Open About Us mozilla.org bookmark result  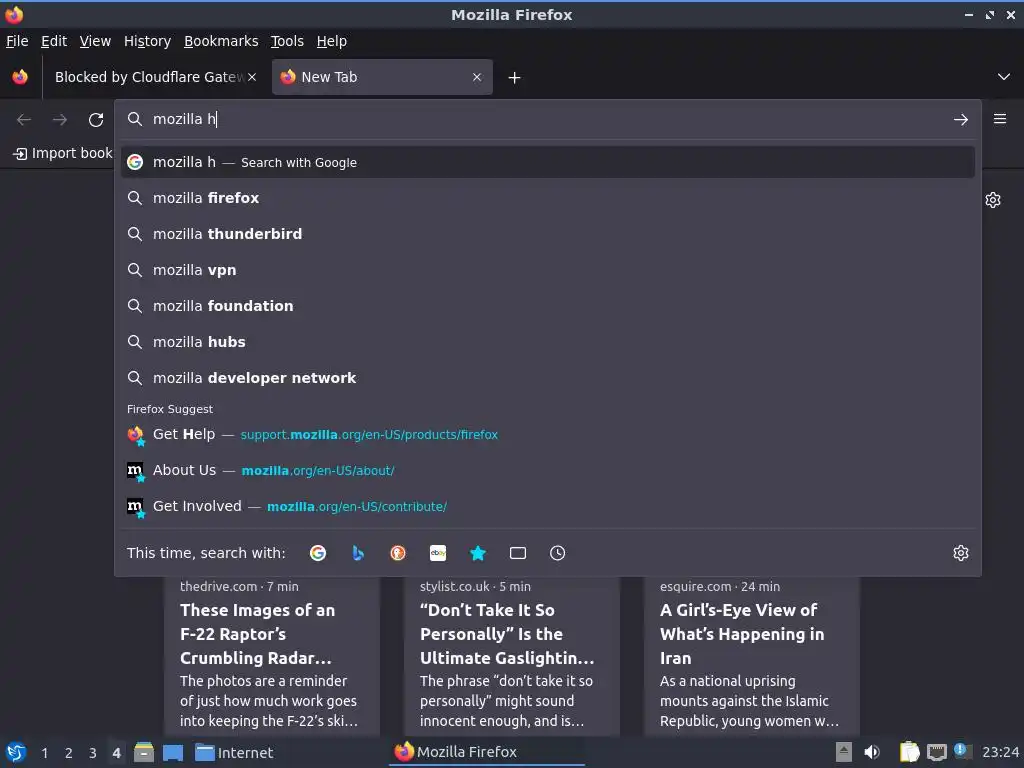point(548,470)
